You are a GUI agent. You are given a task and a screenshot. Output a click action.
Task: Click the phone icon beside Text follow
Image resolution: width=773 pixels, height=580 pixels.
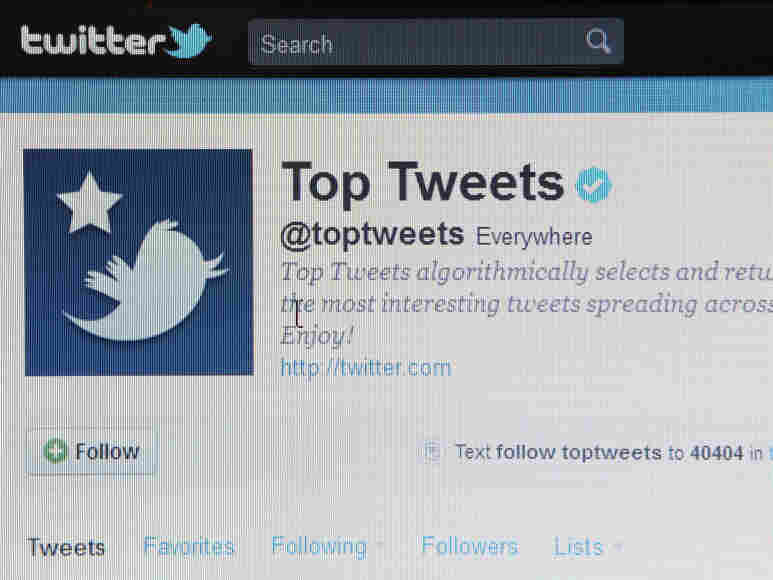(x=432, y=451)
